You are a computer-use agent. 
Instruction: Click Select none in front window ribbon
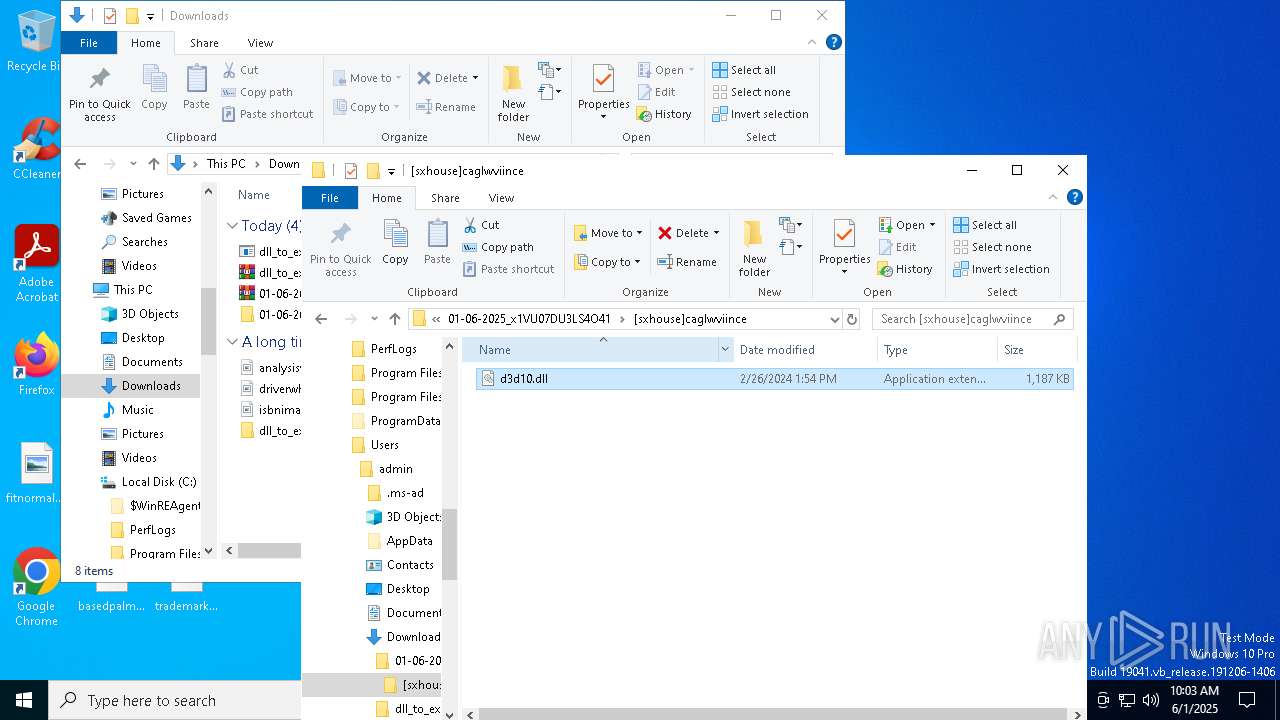click(x=992, y=247)
